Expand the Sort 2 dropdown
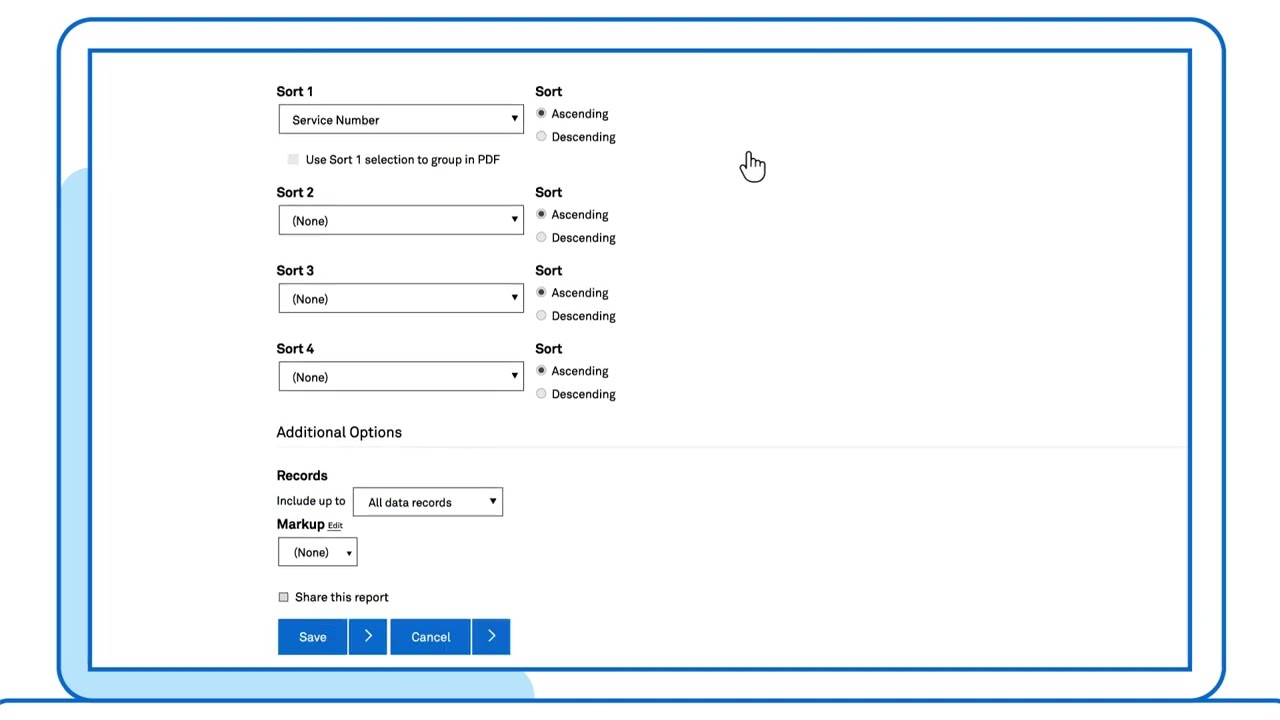The image size is (1280, 720). (400, 221)
